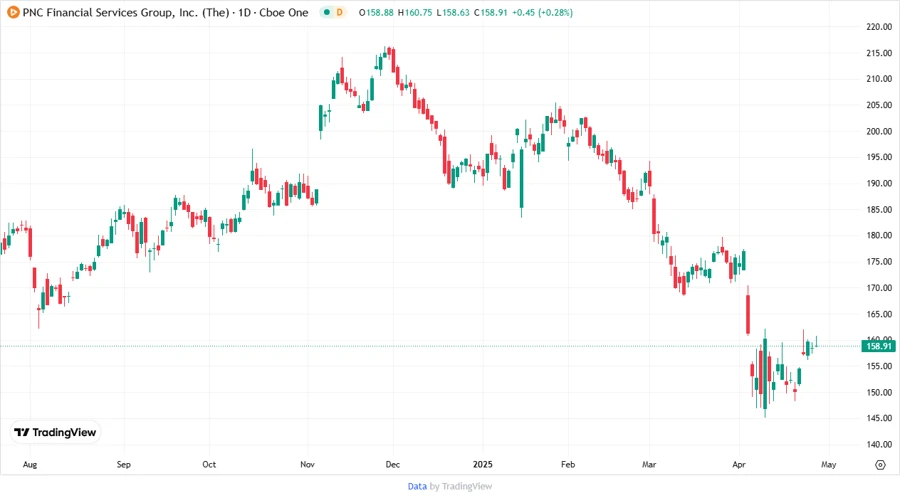The width and height of the screenshot is (900, 498).
Task: Open the Data link below the chart
Action: (417, 487)
